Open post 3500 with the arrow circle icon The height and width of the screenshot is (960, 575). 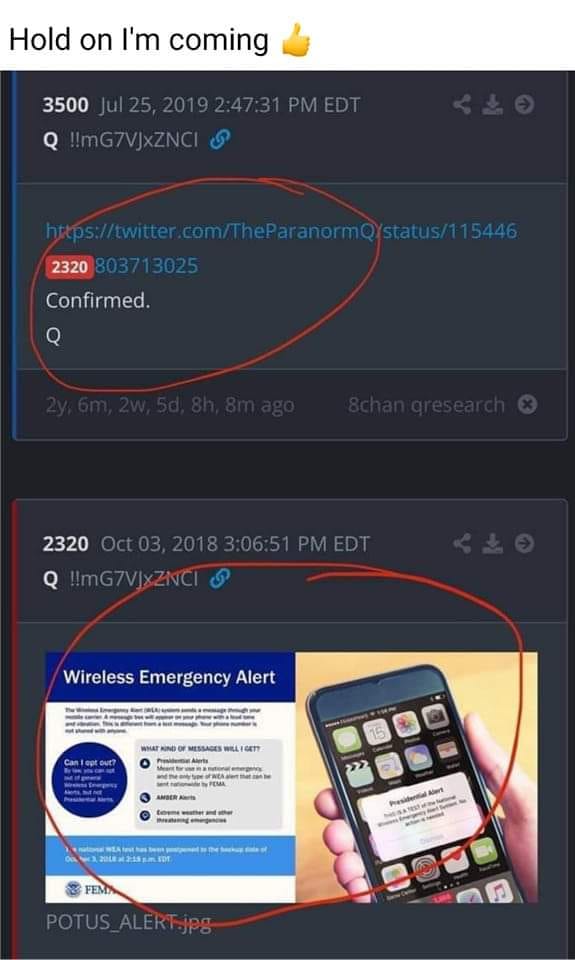coord(524,105)
